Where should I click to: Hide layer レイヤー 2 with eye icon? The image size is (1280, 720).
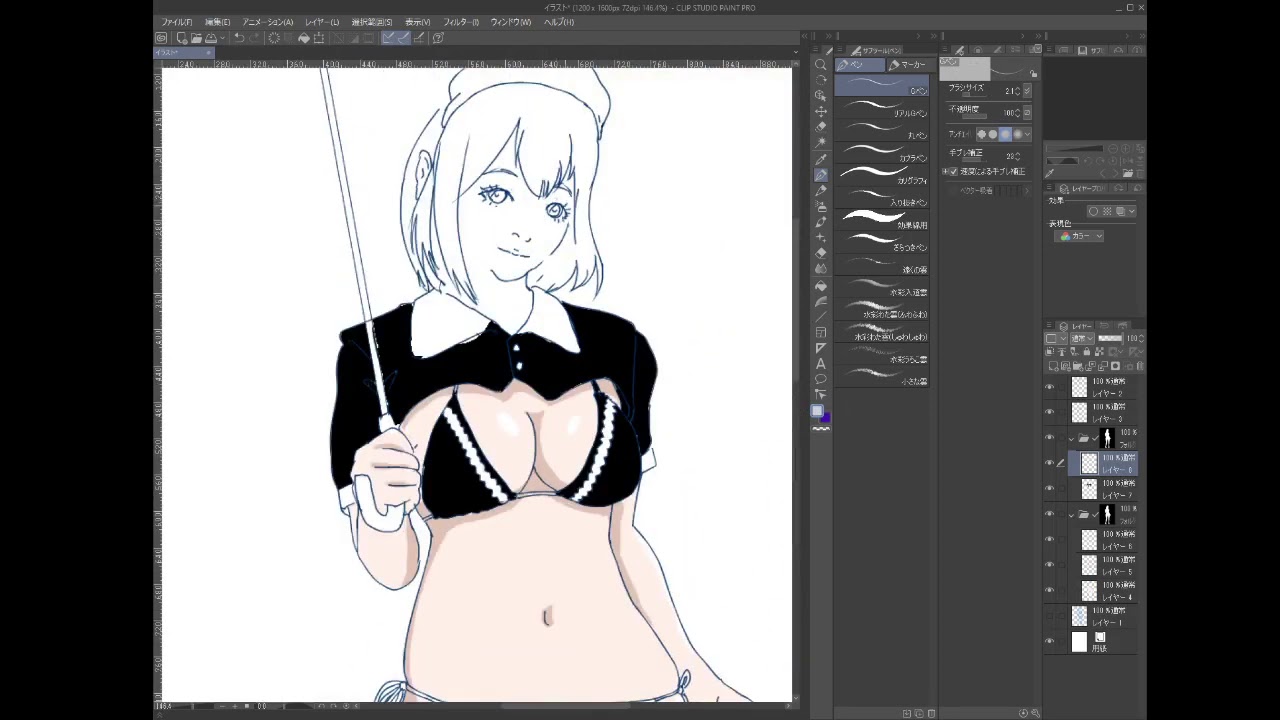click(1049, 387)
